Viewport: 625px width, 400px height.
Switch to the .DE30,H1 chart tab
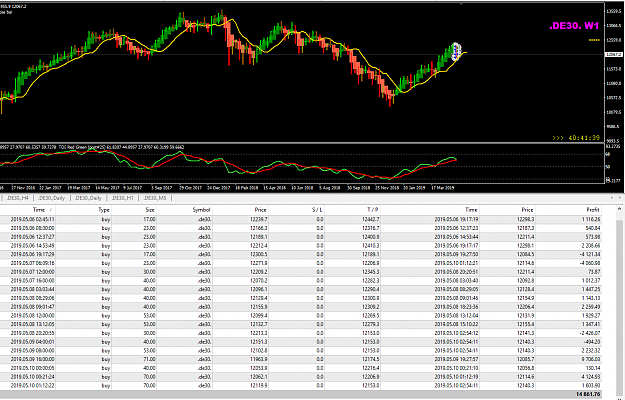tap(122, 198)
